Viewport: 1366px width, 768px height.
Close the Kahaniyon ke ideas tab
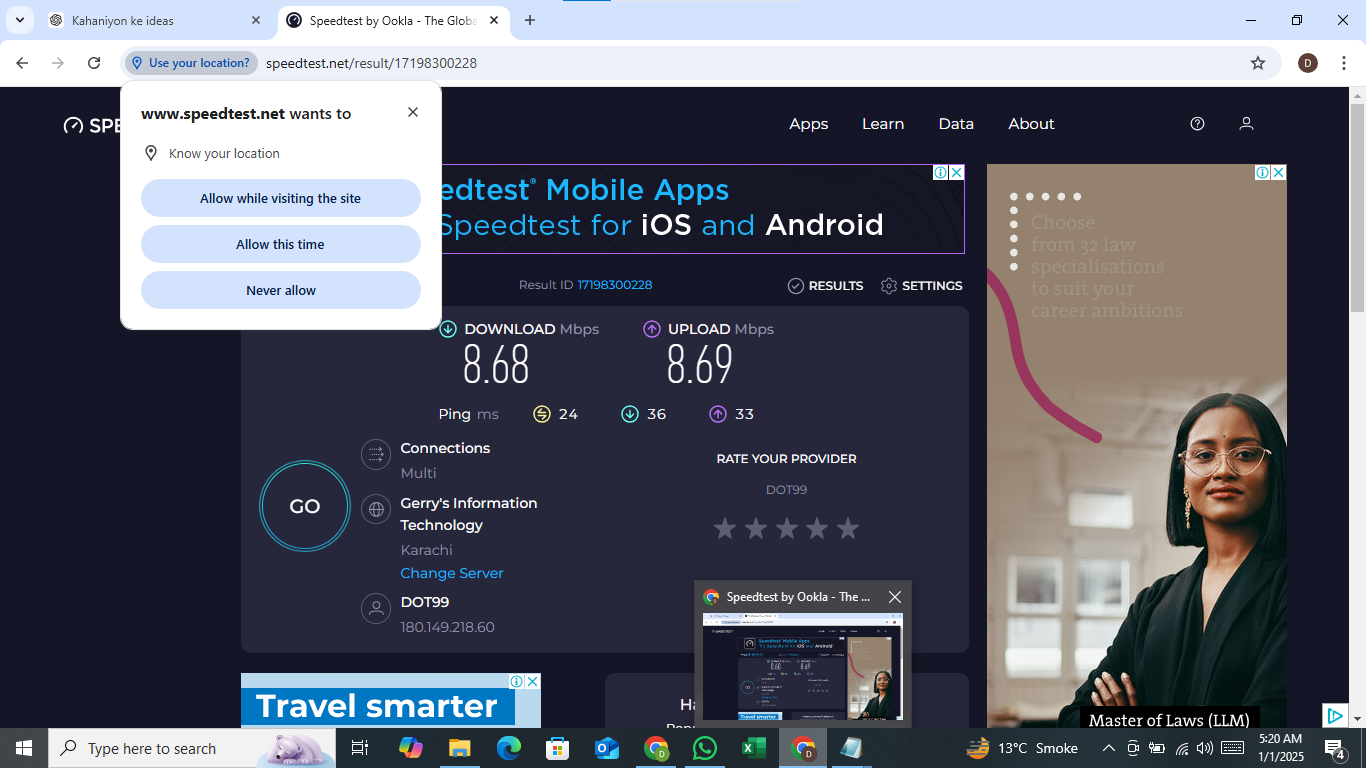tap(256, 20)
